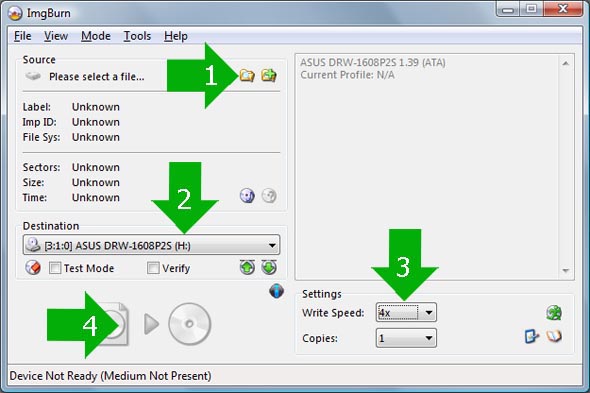Click the blue change book type icon
Viewport: 590px width, 393px height.
coord(532,336)
